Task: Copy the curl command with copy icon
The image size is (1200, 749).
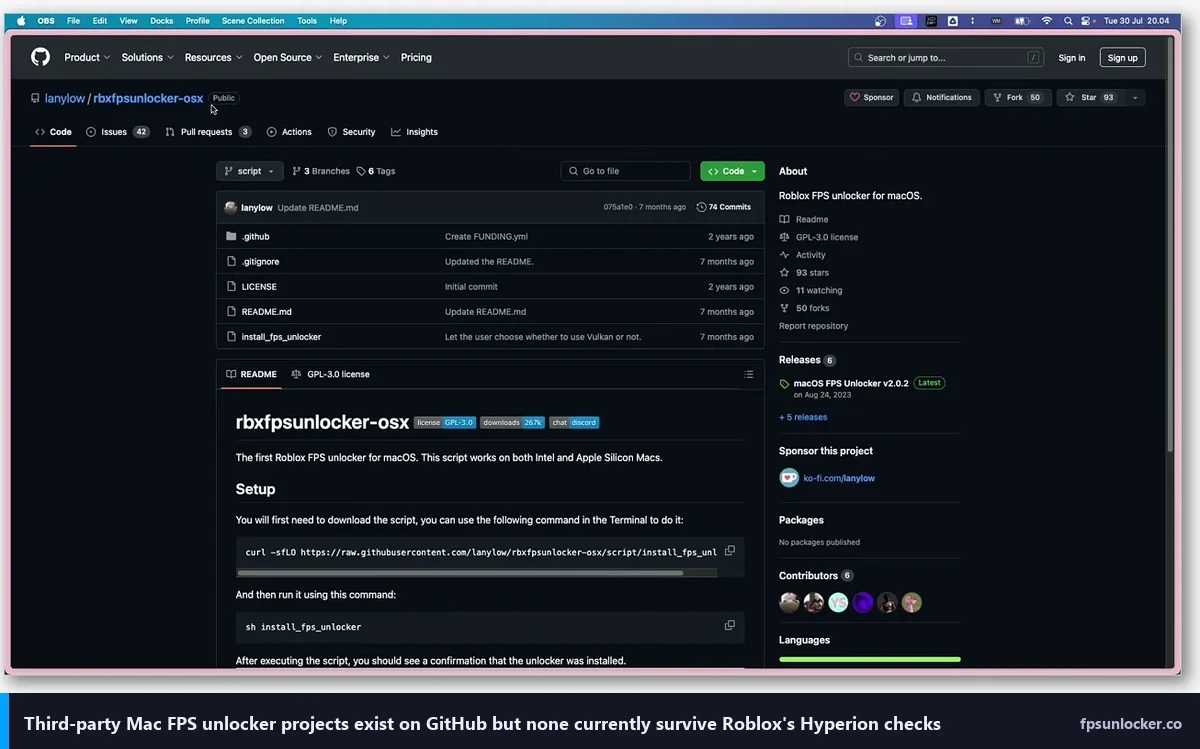Action: (730, 551)
